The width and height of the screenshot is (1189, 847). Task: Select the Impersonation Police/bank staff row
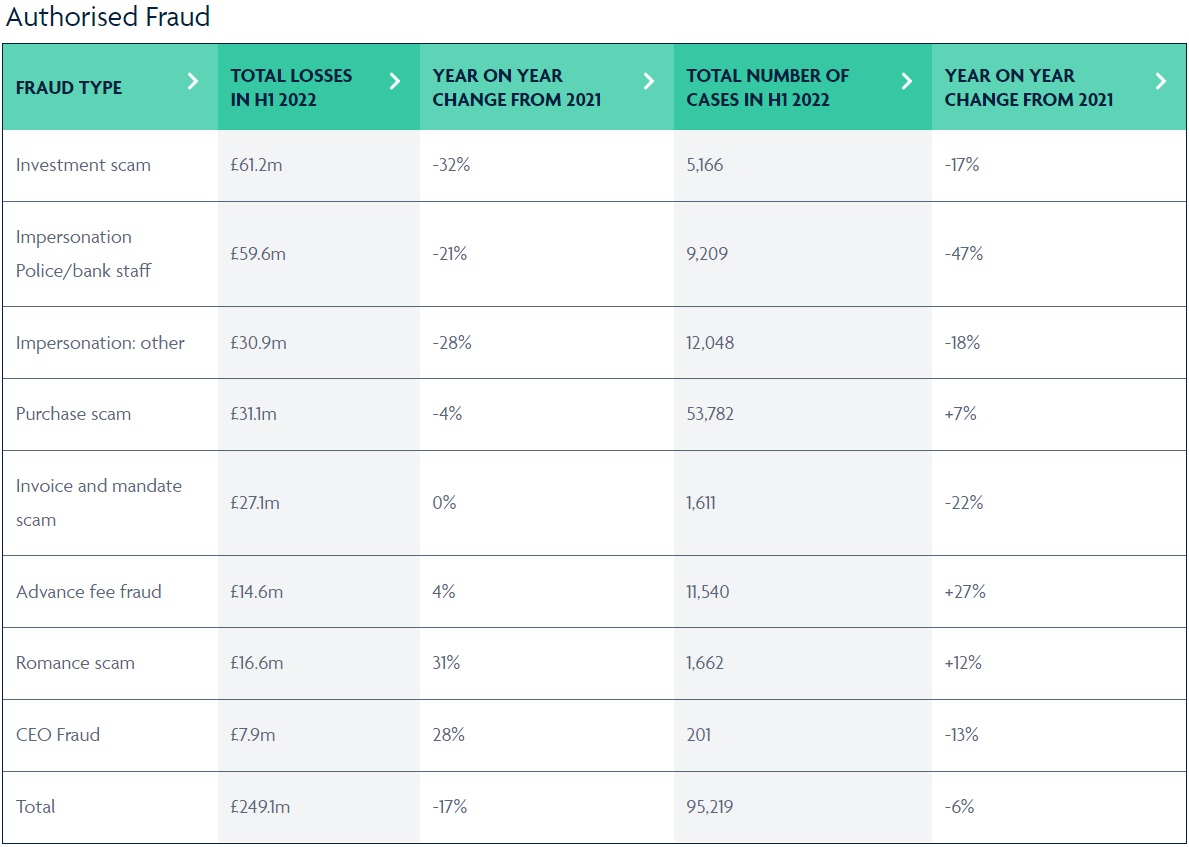(x=84, y=254)
